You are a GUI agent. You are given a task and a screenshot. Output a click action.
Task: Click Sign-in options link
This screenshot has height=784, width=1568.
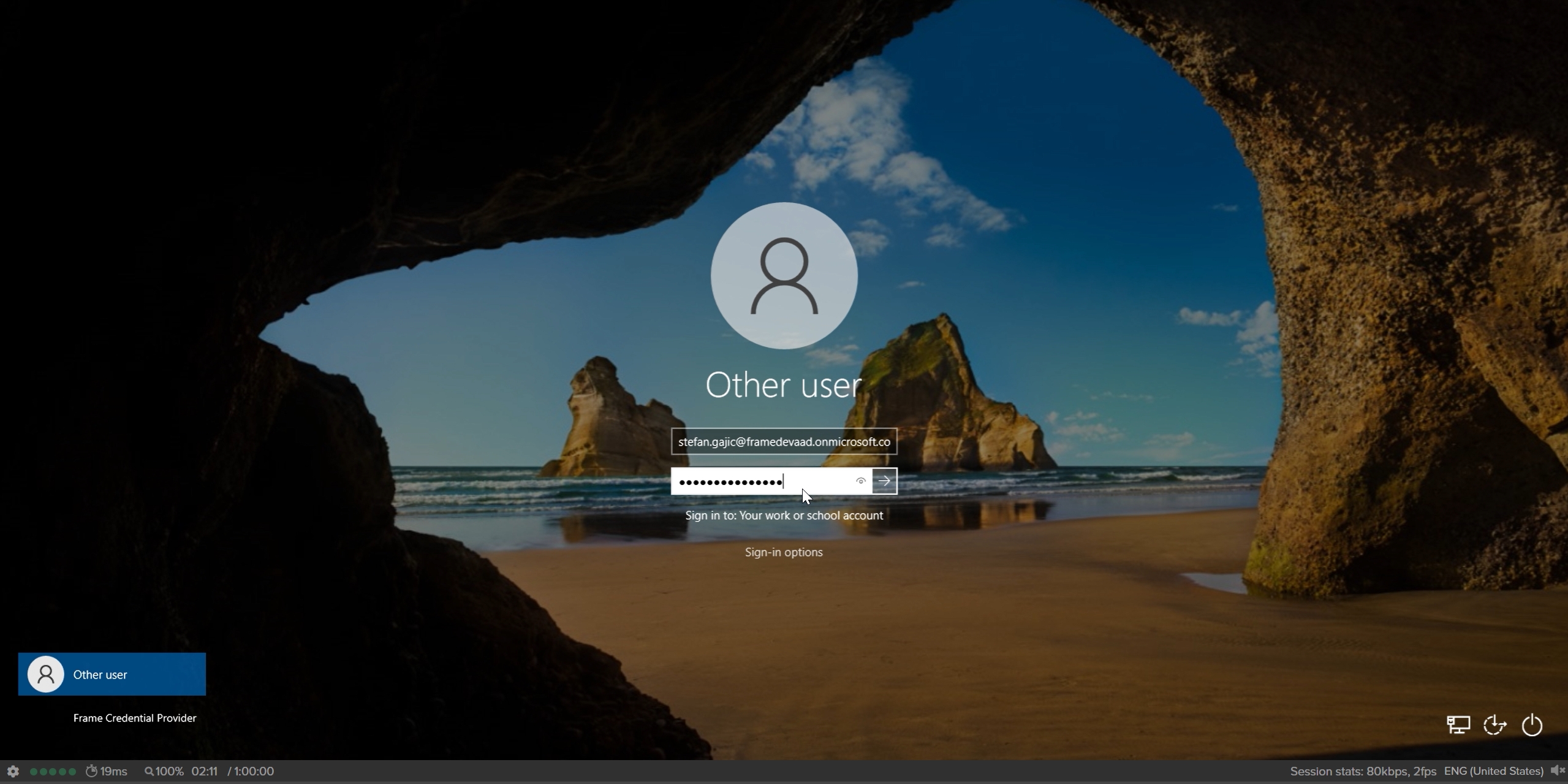pos(784,551)
